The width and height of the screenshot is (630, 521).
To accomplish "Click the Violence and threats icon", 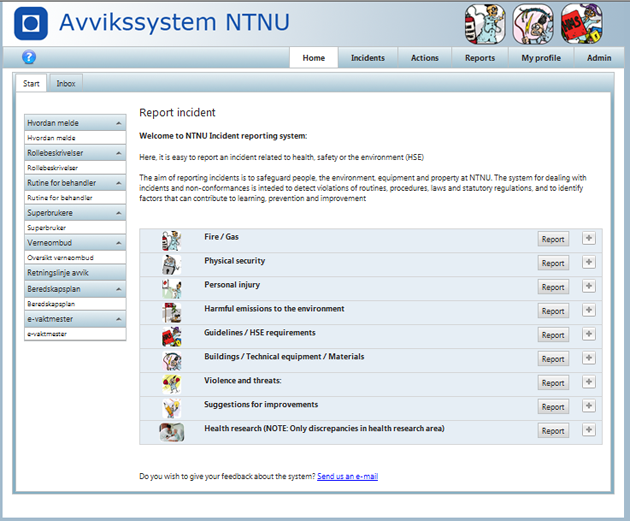I will [172, 384].
